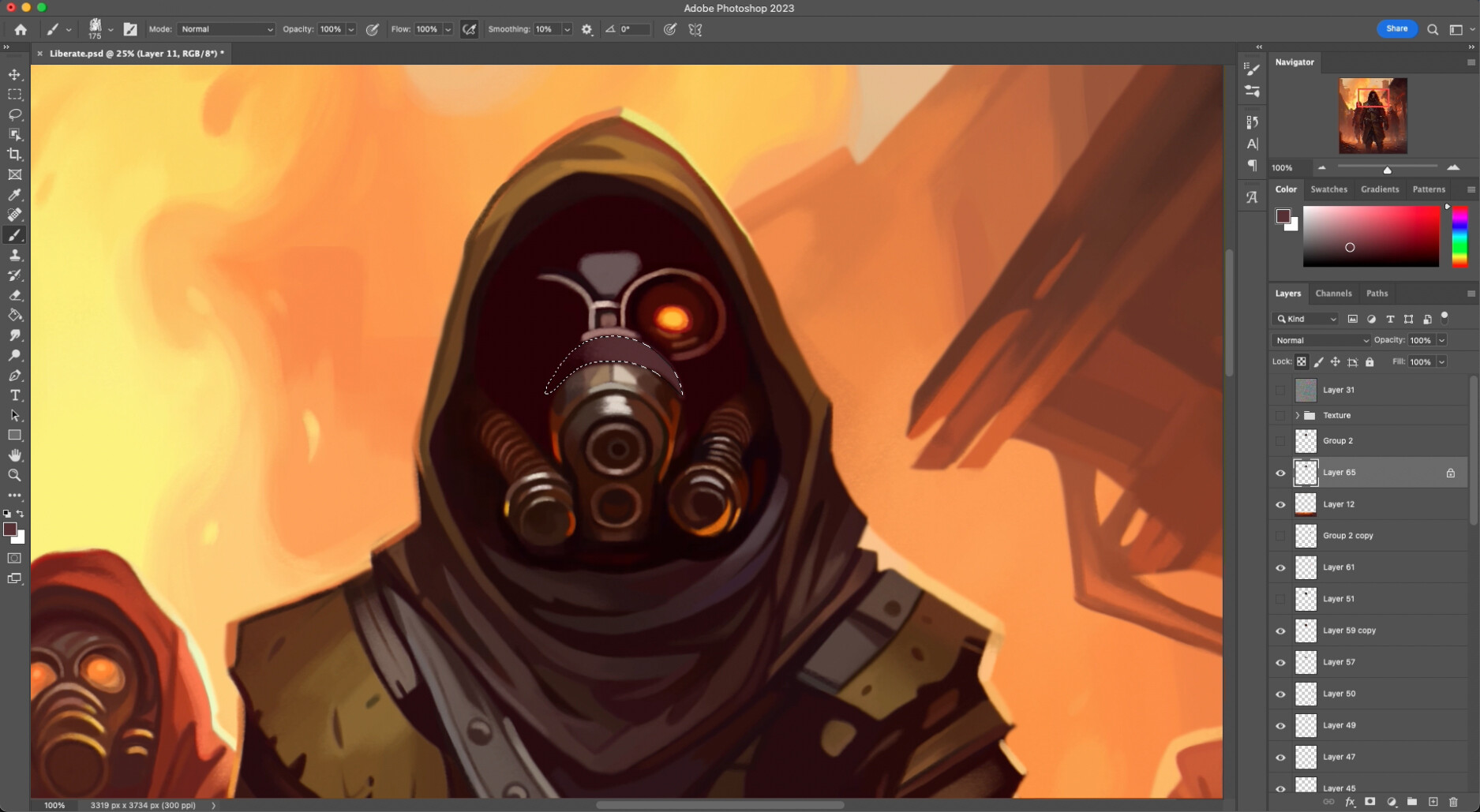Show Layer 31 visibility toggle
Image resolution: width=1480 pixels, height=812 pixels.
(1280, 390)
